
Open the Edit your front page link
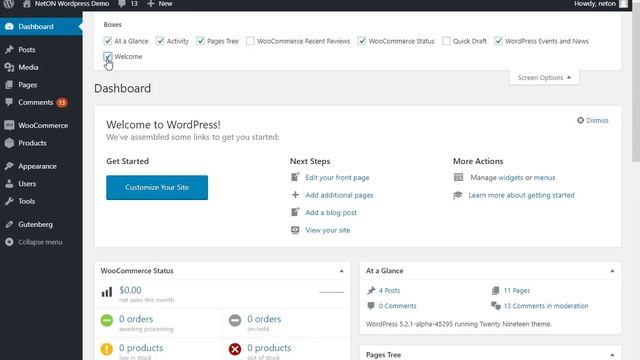pyautogui.click(x=337, y=178)
